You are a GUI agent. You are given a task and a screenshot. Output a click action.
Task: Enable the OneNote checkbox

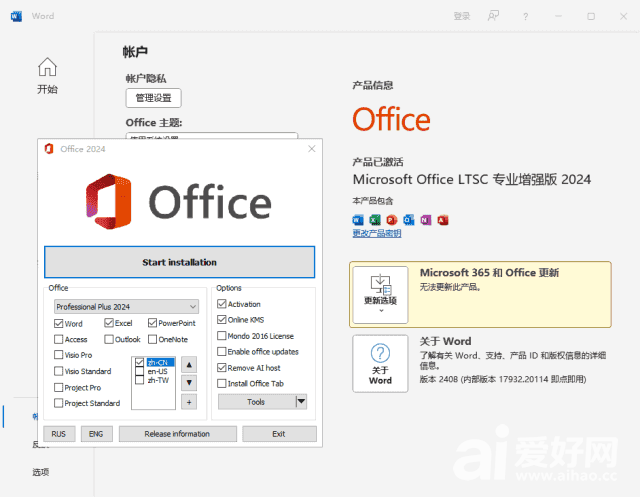[x=152, y=339]
